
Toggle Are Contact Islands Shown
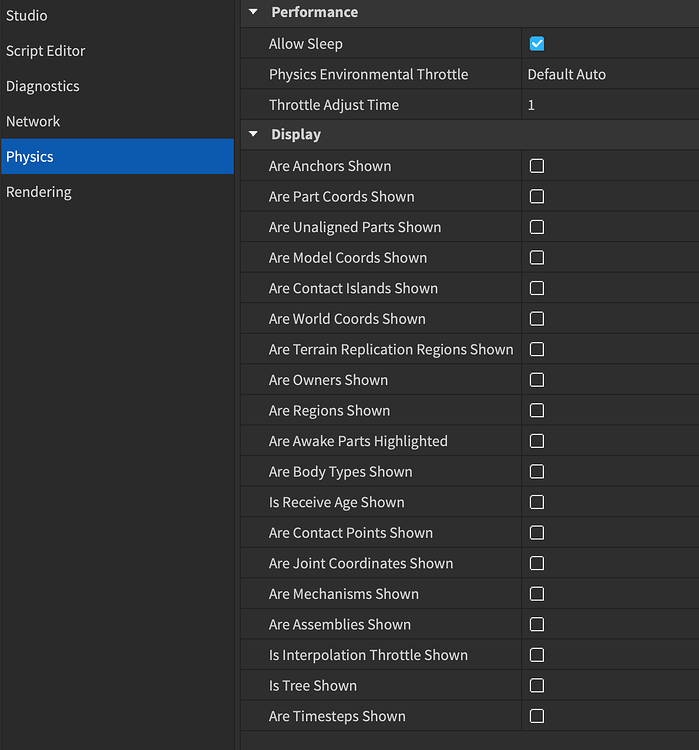537,288
